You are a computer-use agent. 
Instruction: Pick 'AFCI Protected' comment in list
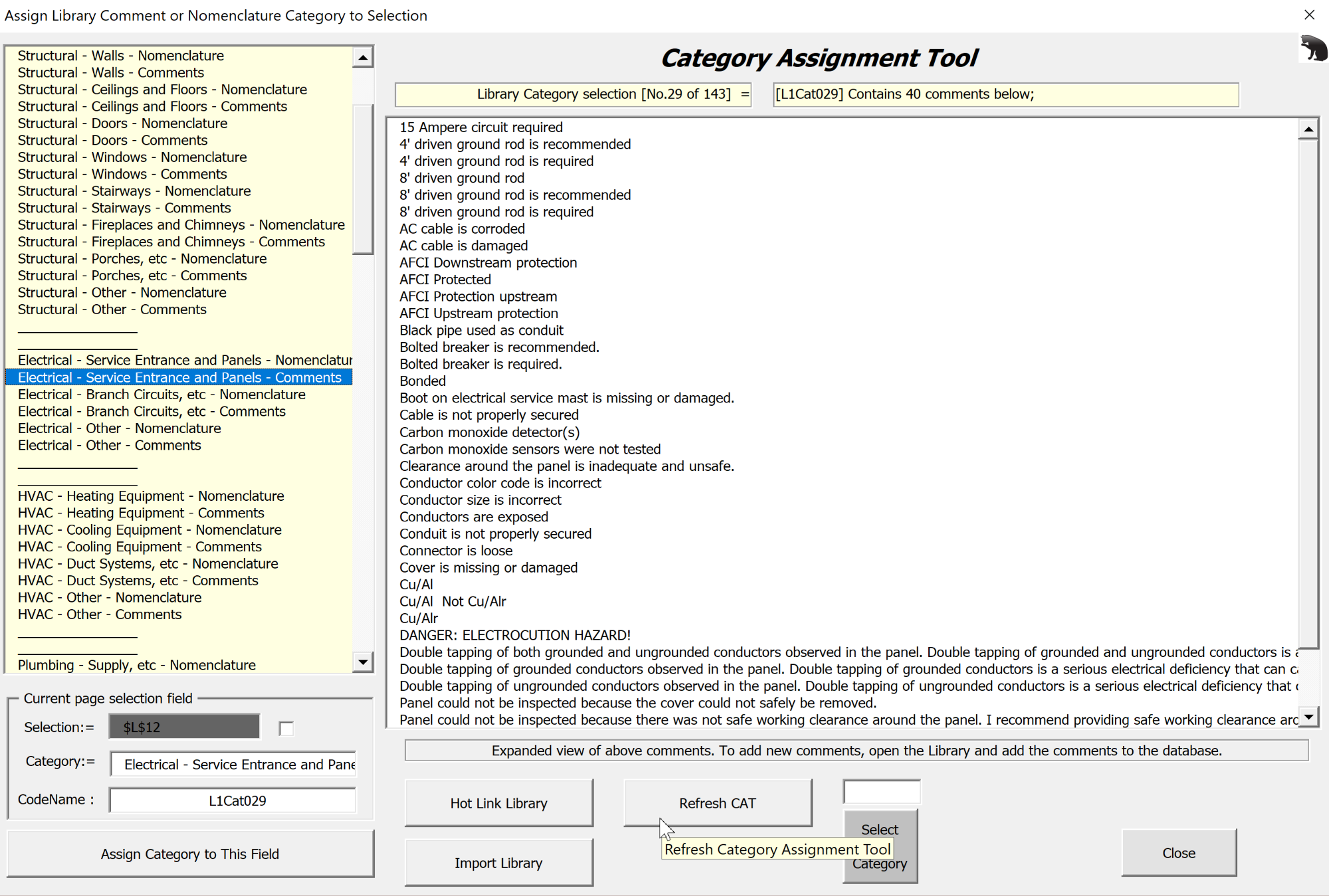click(445, 280)
